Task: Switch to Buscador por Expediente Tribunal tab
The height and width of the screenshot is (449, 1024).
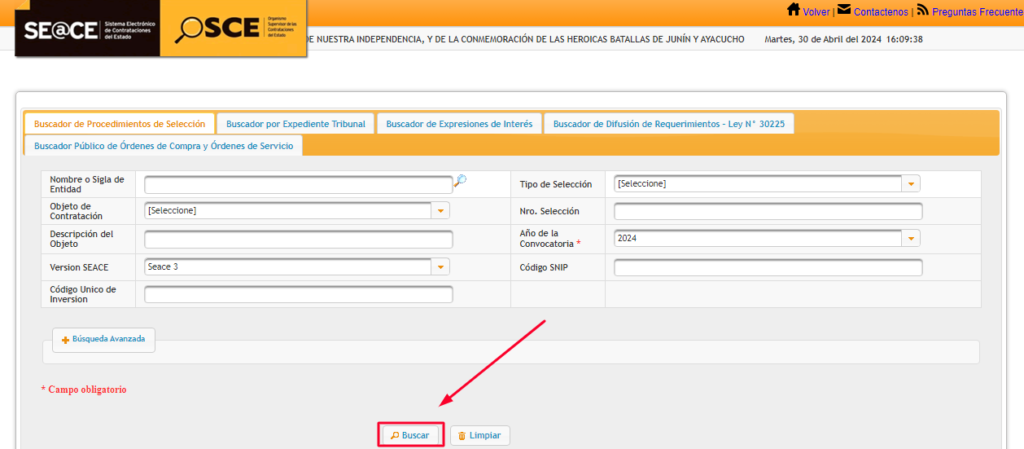Action: tap(296, 123)
